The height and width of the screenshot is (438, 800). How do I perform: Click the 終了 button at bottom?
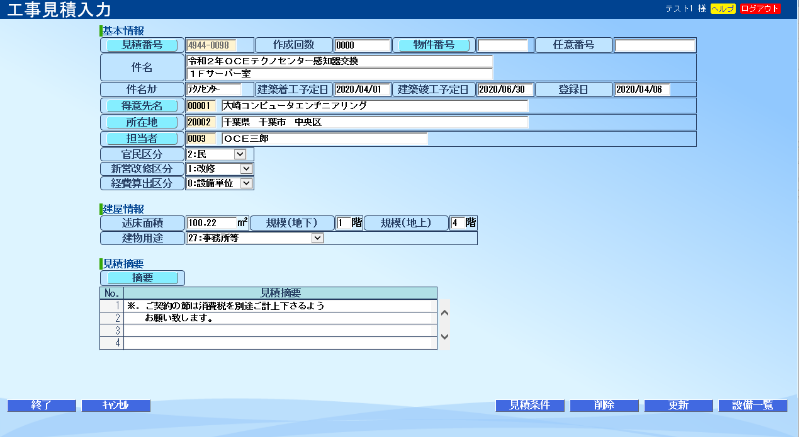(42, 406)
